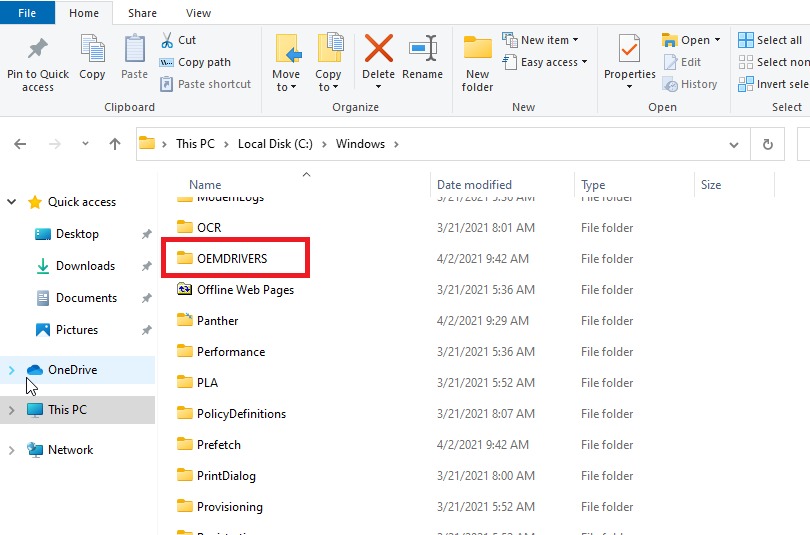The image size is (810, 535).
Task: Click Select all in the ribbon
Action: click(x=770, y=40)
